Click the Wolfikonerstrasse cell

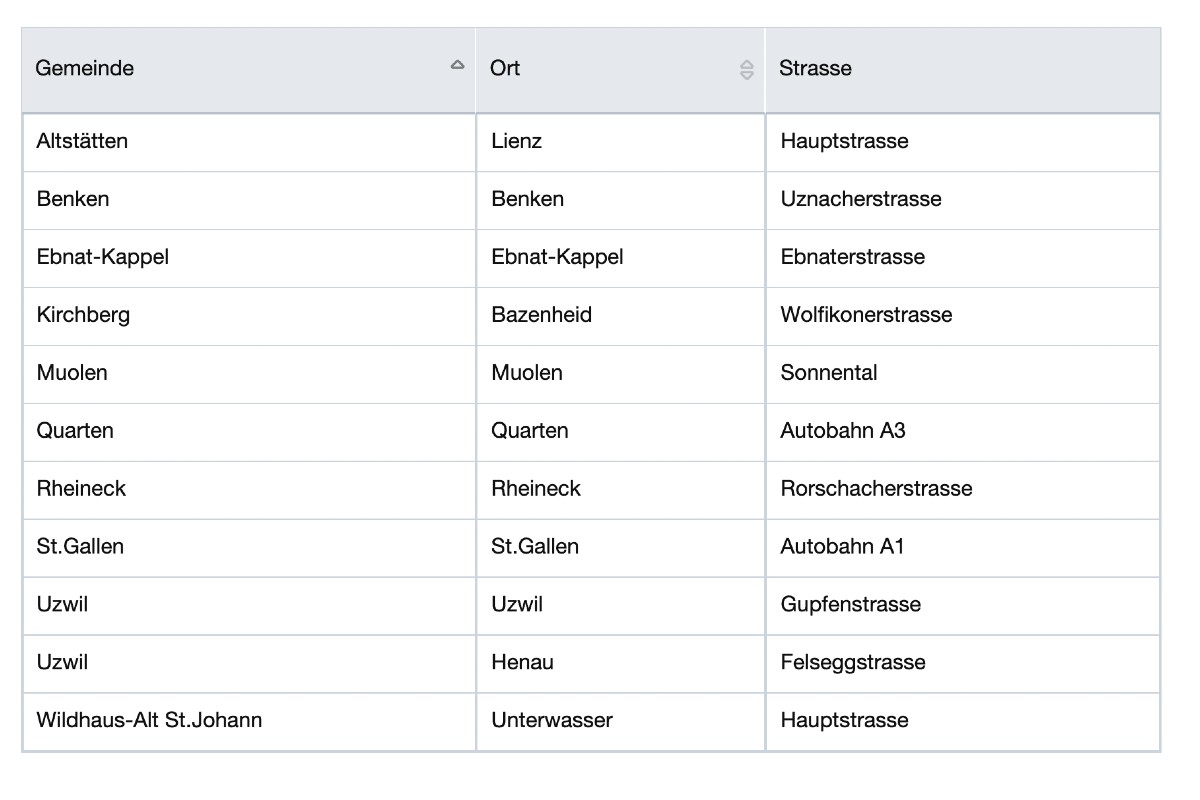point(866,315)
